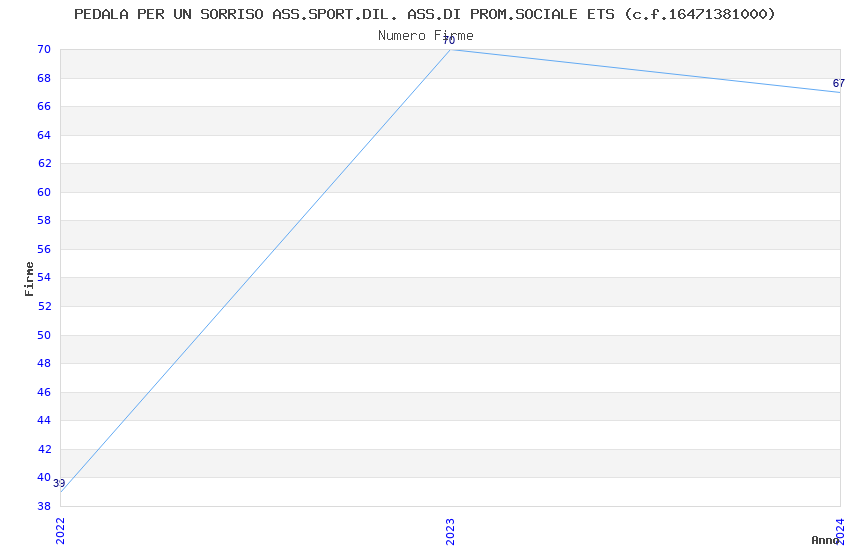This screenshot has width=850, height=550.
Task: Click the data label 70 at the 2023 peak
Action: pos(448,41)
